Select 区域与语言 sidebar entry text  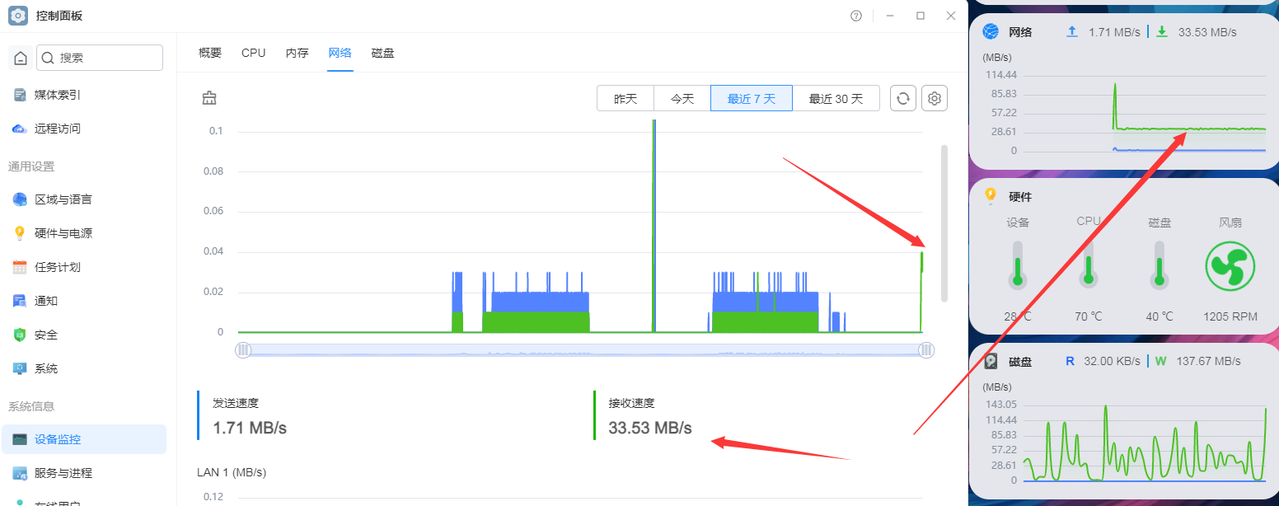tap(63, 200)
